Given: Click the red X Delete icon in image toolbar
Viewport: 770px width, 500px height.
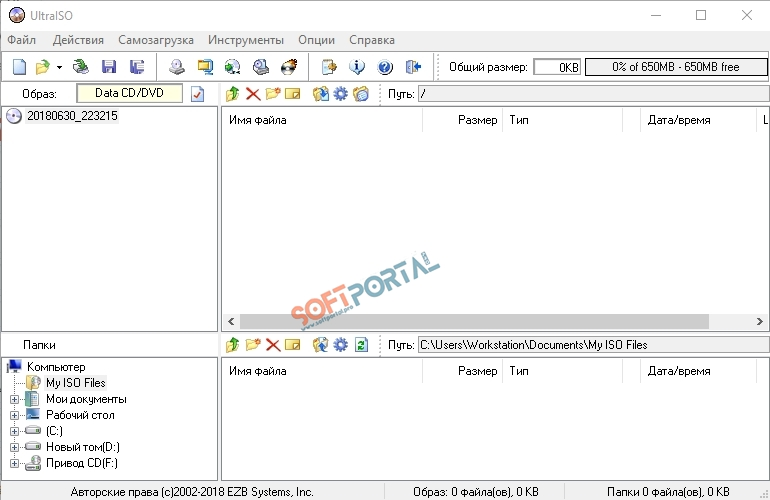Looking at the screenshot, I should tap(253, 94).
